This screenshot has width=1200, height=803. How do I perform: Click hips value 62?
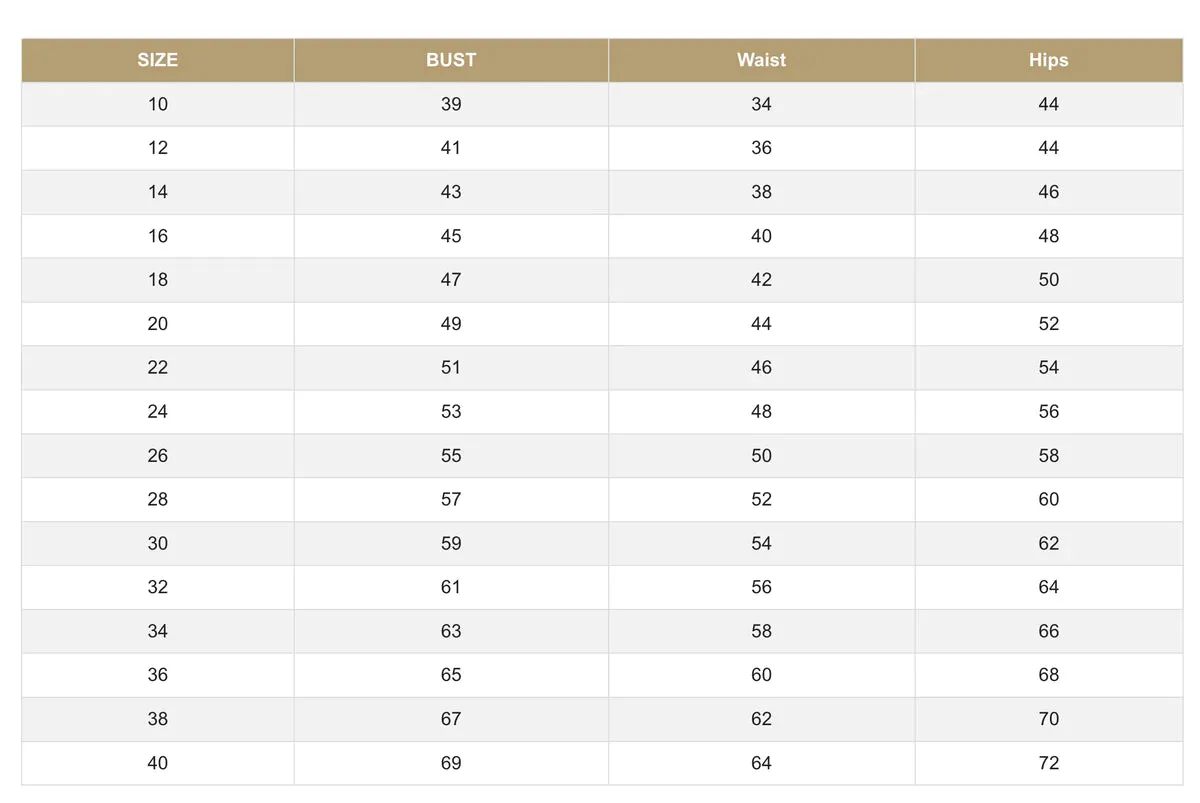[1048, 543]
